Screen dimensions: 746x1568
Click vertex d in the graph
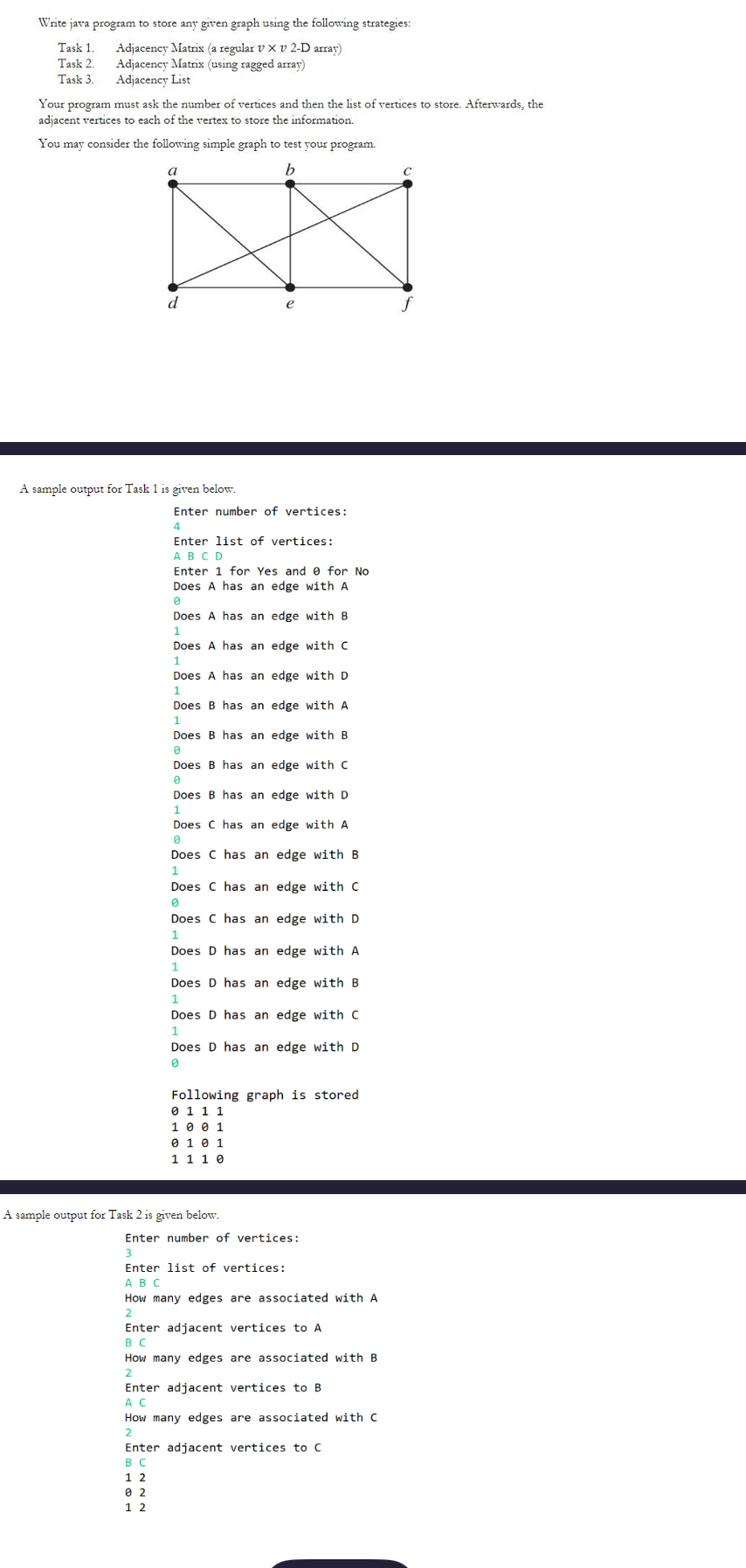click(173, 287)
